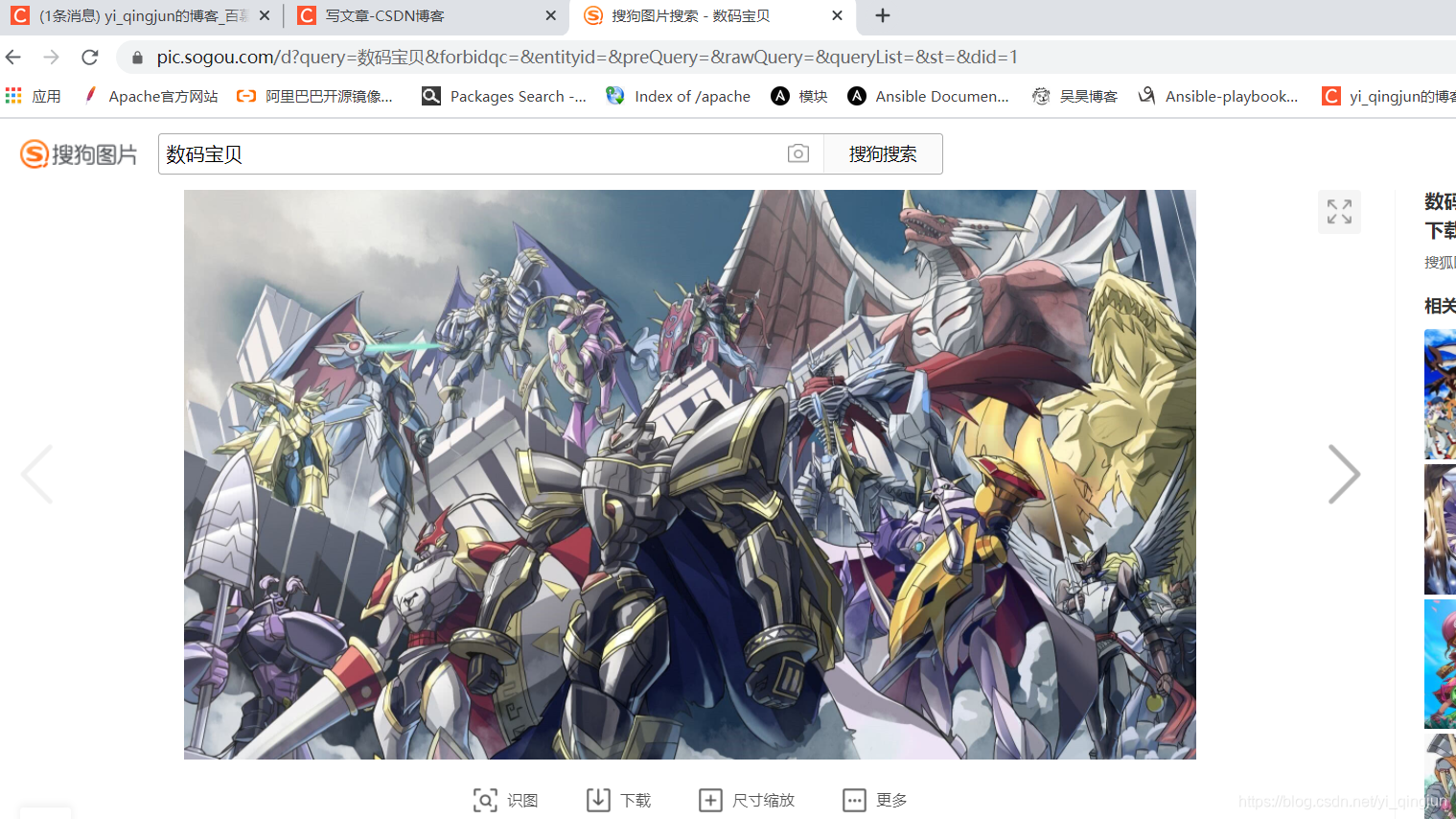Viewport: 1456px width, 819px height.
Task: Click the browser back arrow
Action: [12, 57]
